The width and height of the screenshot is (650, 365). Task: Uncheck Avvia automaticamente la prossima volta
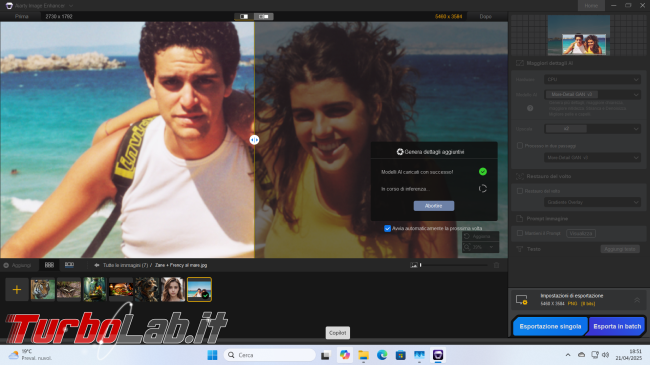coord(387,229)
